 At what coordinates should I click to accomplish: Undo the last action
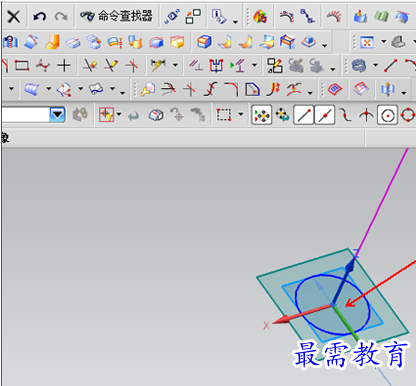[39, 16]
